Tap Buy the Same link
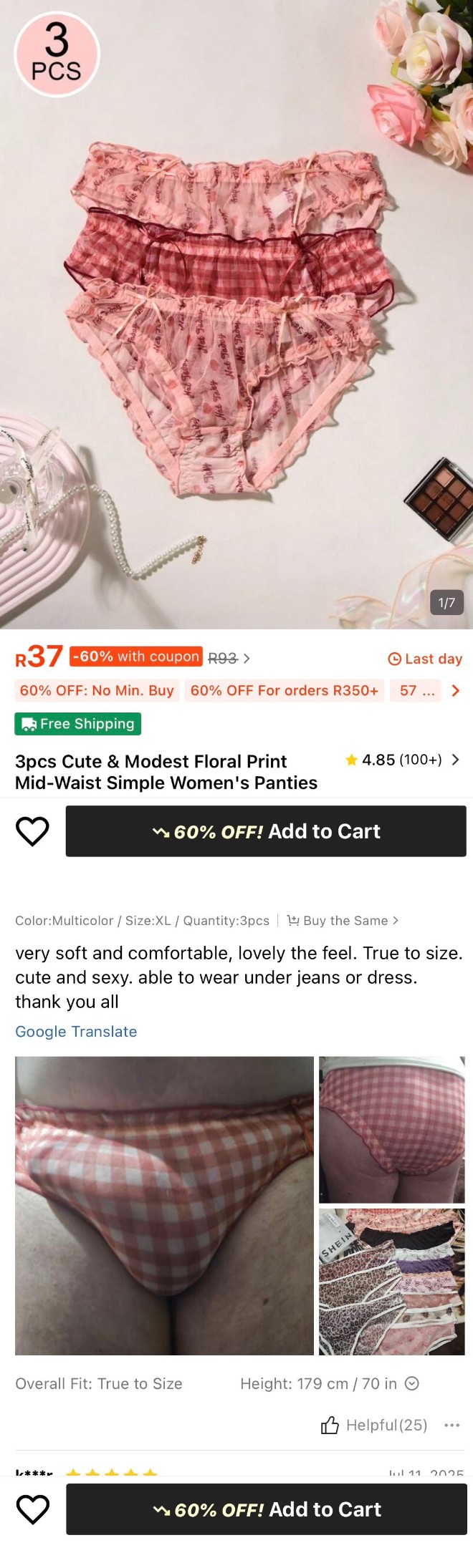This screenshot has width=473, height=1568. click(x=343, y=921)
